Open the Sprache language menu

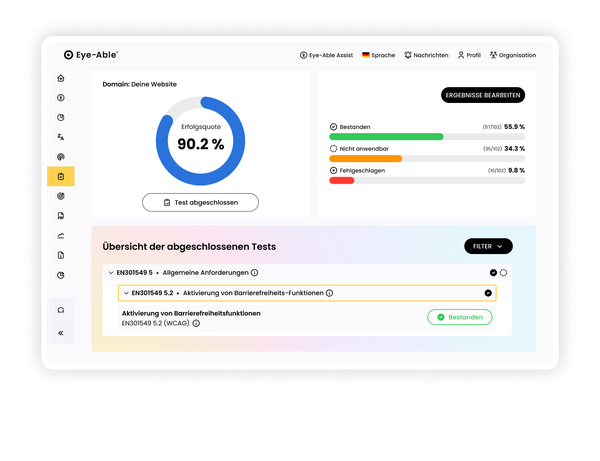tap(378, 55)
